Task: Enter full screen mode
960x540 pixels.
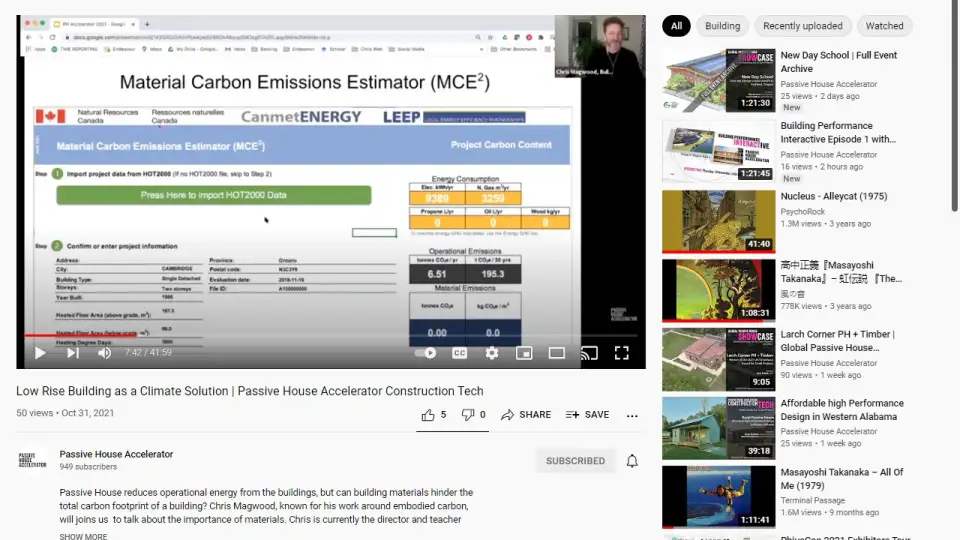Action: coord(621,353)
